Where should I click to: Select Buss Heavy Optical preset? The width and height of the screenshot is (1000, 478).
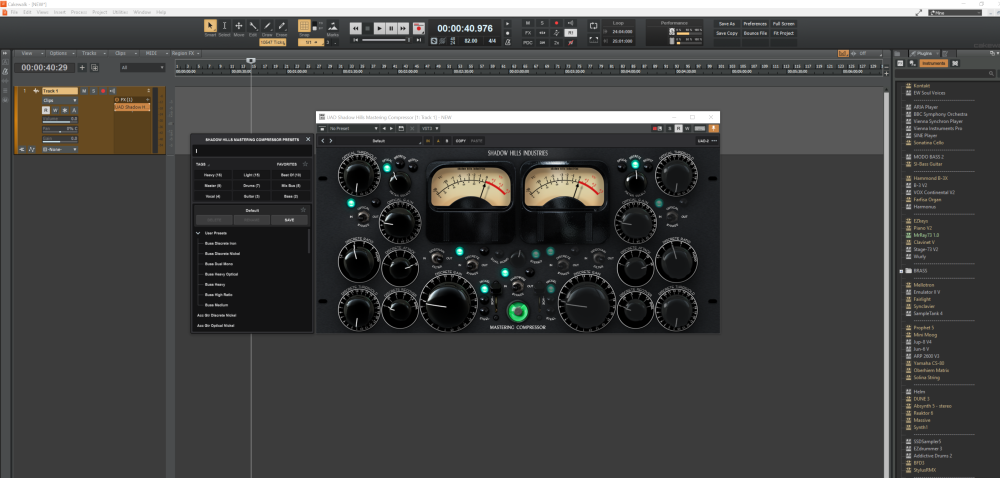click(x=221, y=274)
